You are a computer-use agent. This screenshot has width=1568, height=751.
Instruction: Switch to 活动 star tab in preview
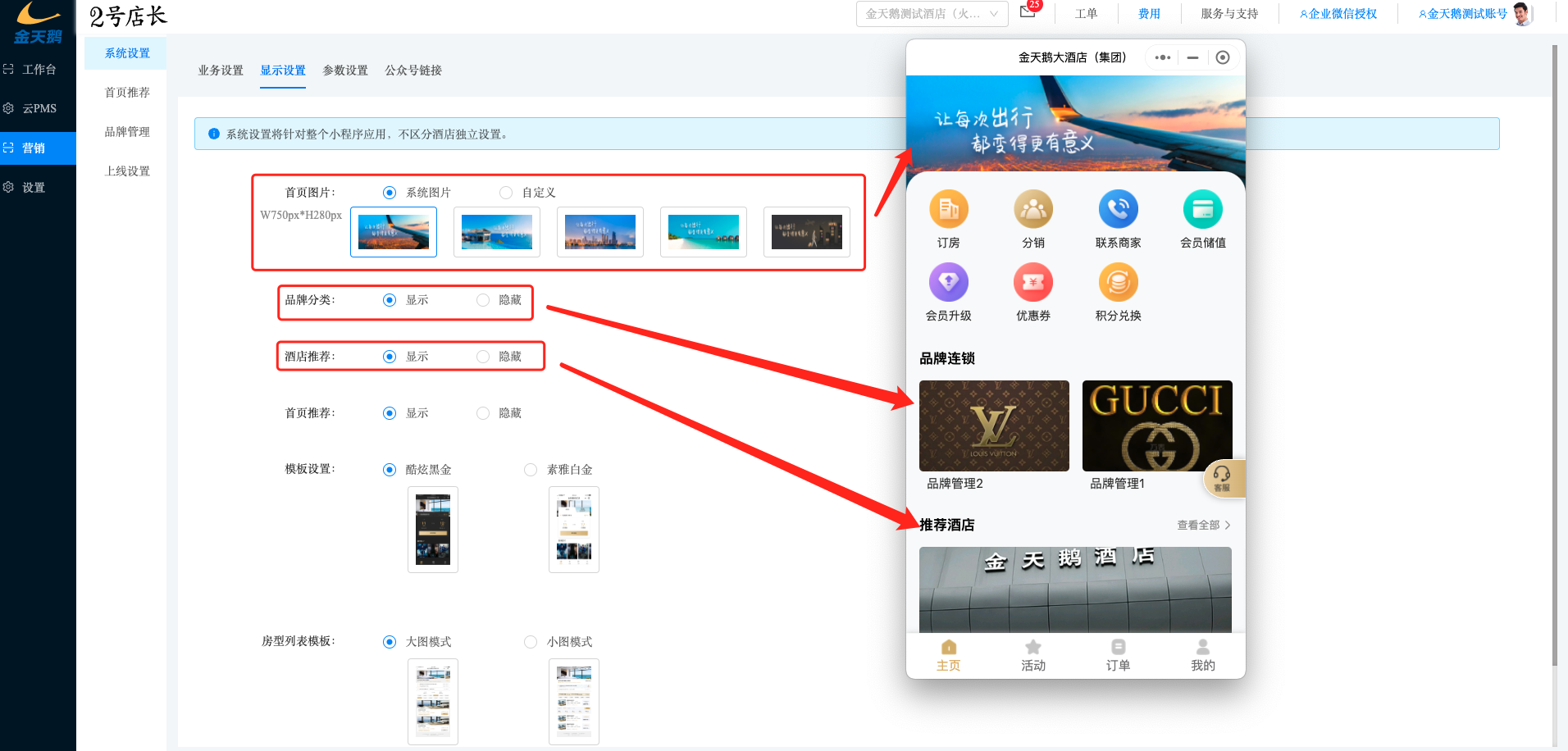(x=1033, y=656)
